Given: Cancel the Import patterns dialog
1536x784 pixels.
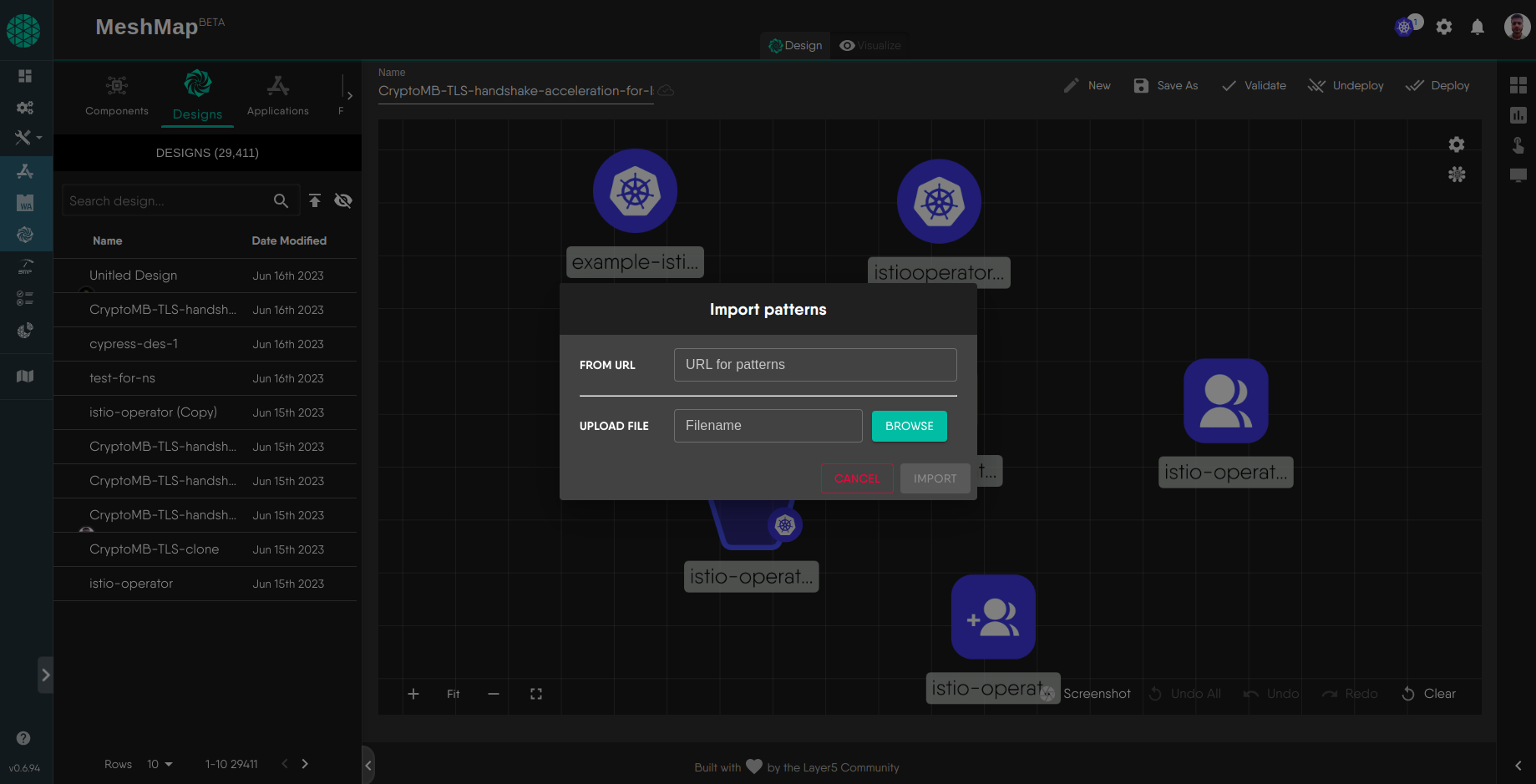Looking at the screenshot, I should (857, 478).
